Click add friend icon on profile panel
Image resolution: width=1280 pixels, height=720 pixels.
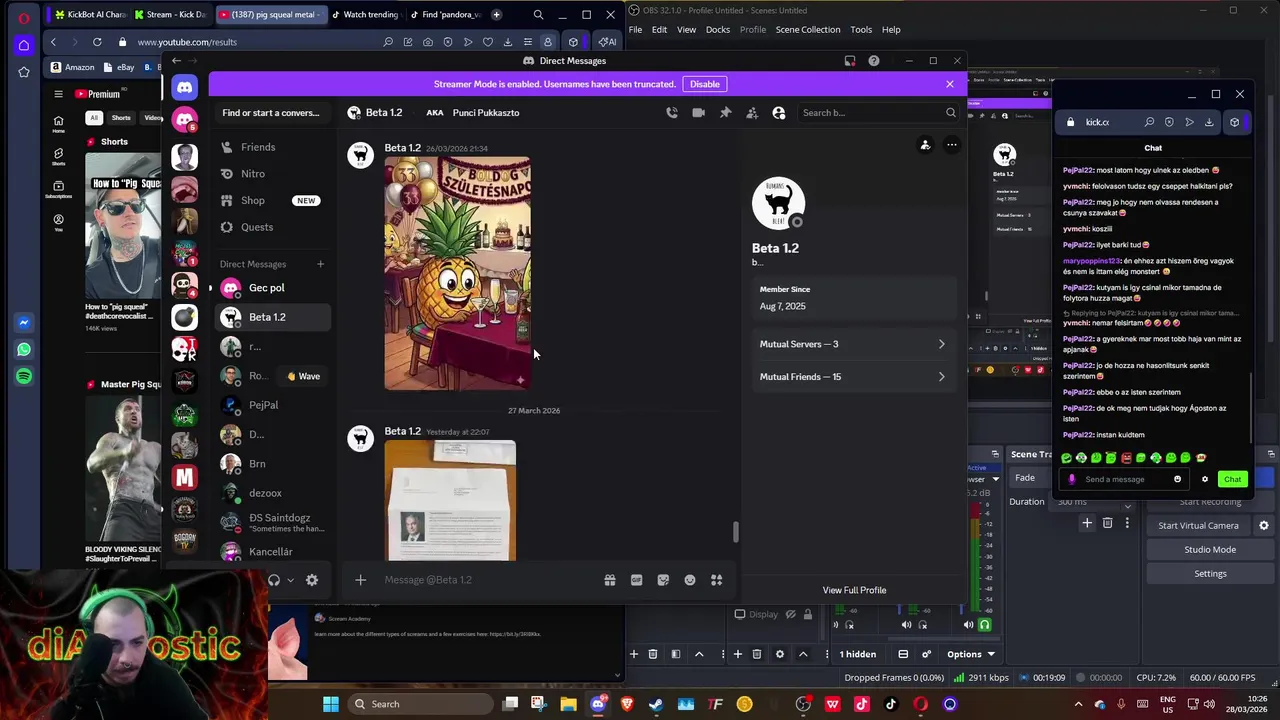click(x=925, y=145)
